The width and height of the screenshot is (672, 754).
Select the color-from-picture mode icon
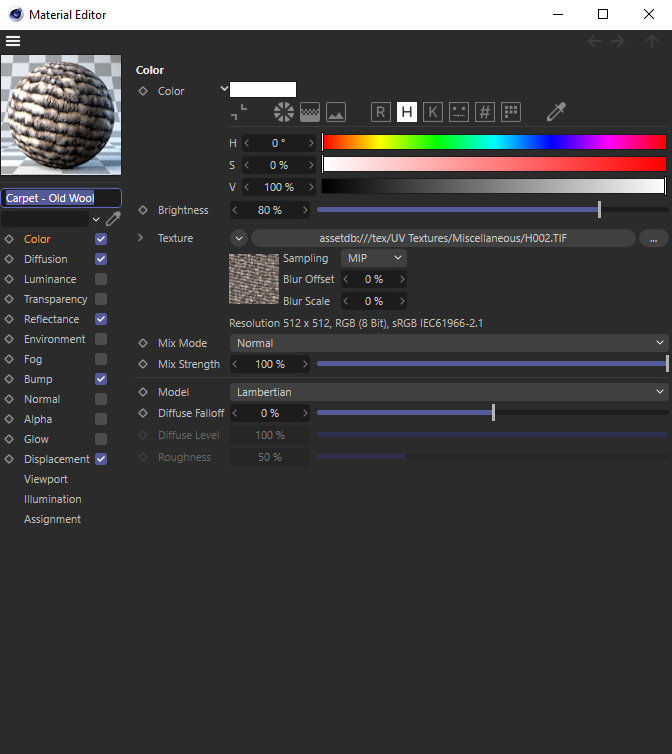click(336, 112)
